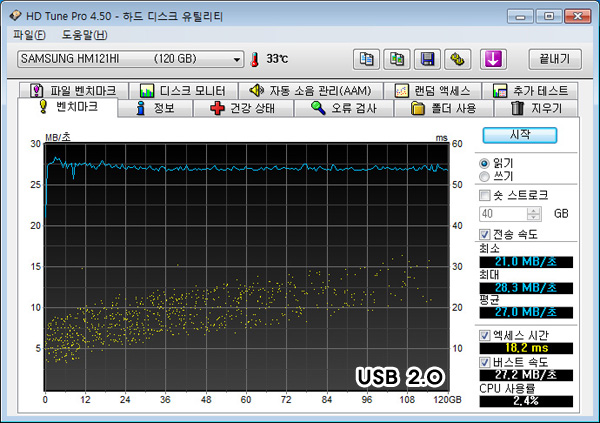600x423 pixels.
Task: Click the 시작 button
Action: click(520, 135)
